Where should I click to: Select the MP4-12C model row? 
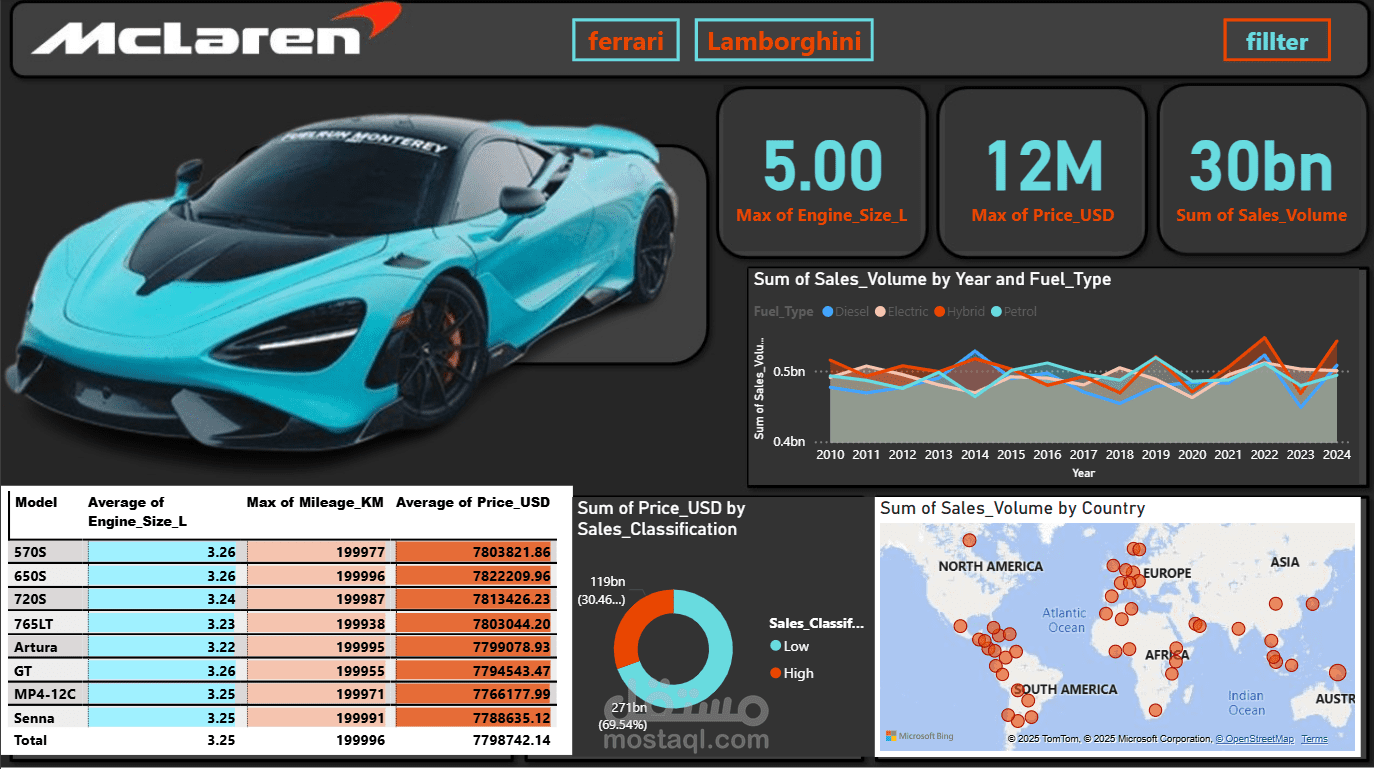[282, 694]
